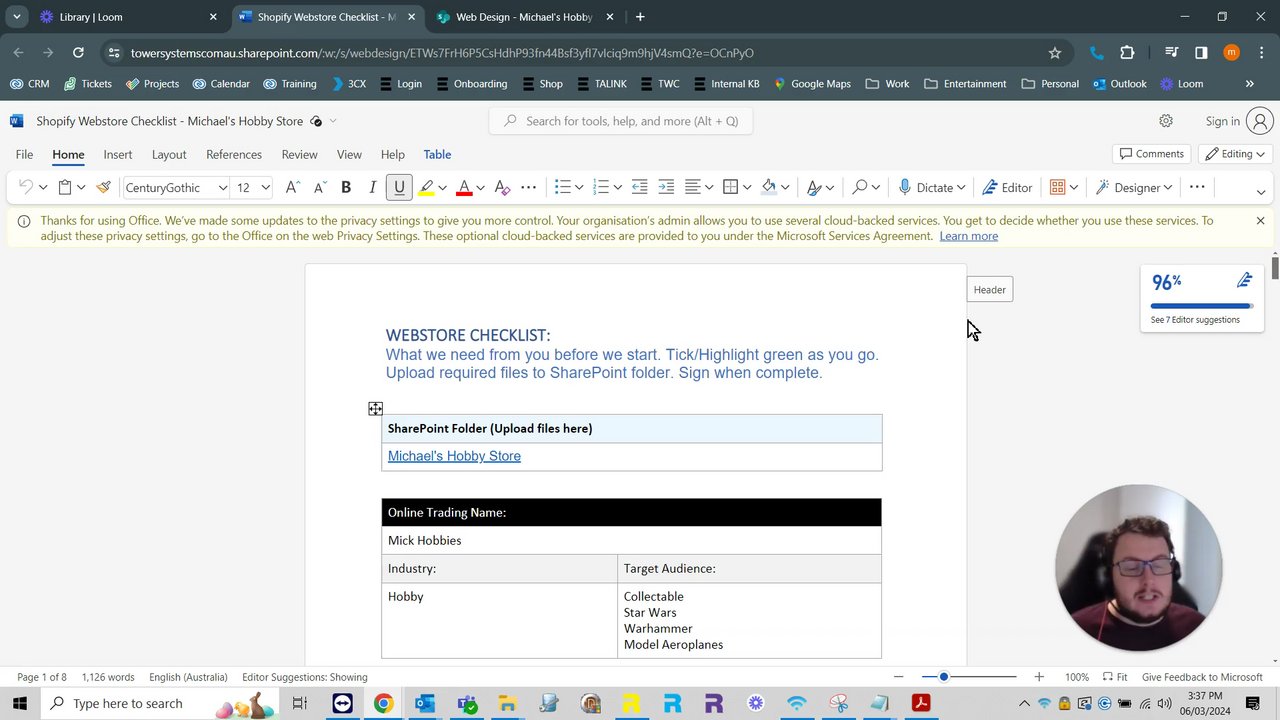1280x720 pixels.
Task: Open more font options ellipsis
Action: click(x=529, y=187)
